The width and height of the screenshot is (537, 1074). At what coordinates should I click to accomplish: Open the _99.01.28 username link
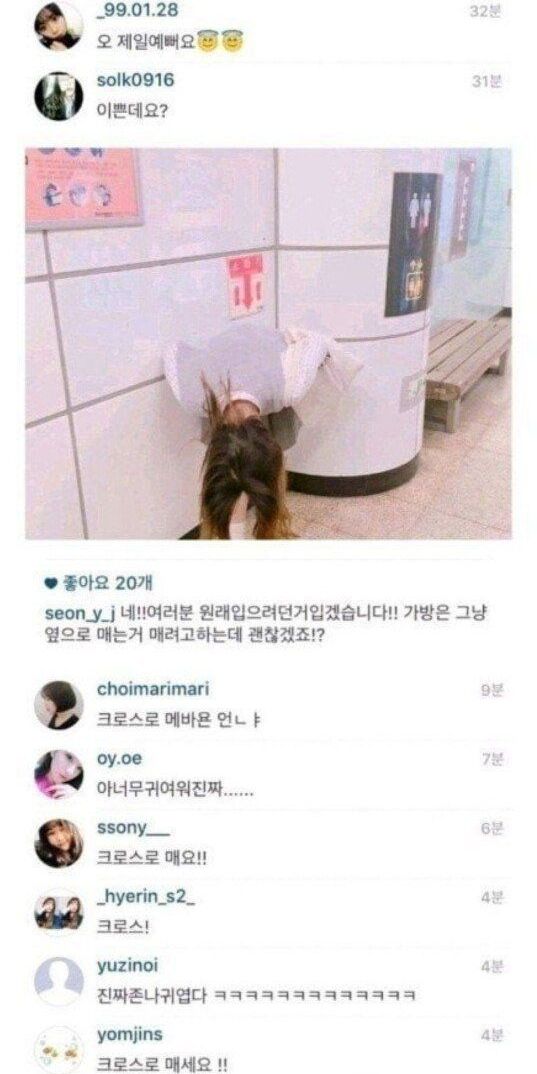(x=138, y=10)
